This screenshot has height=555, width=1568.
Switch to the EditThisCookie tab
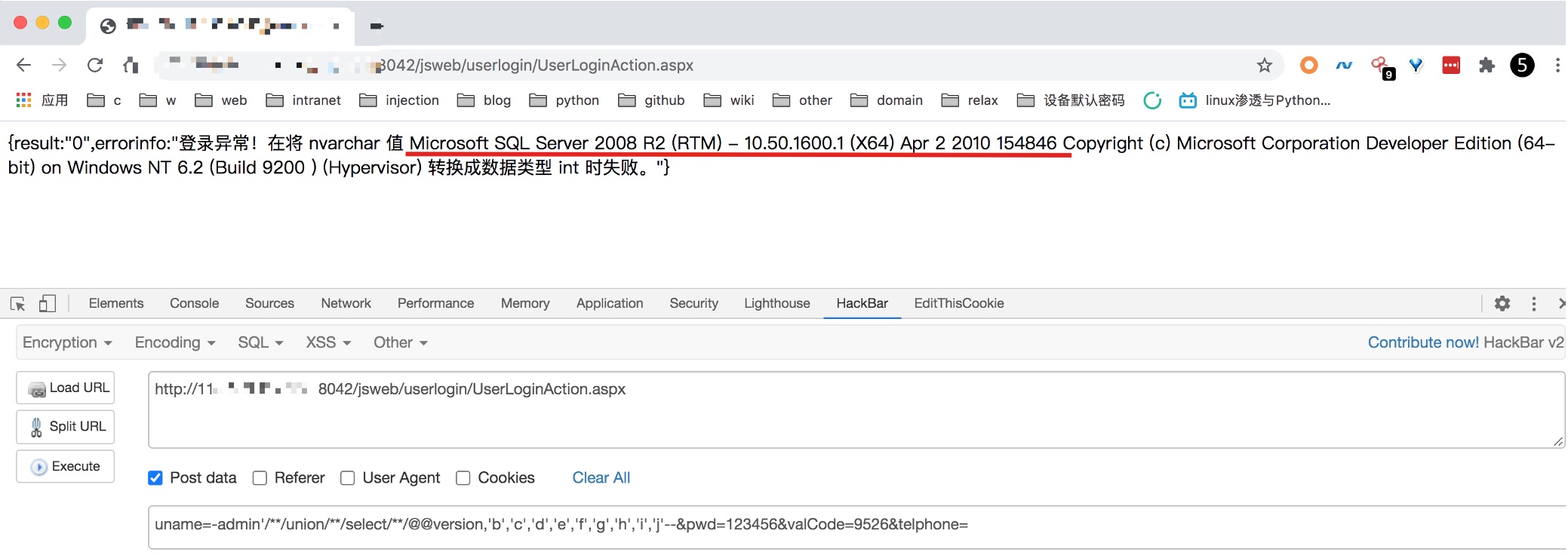pos(958,304)
